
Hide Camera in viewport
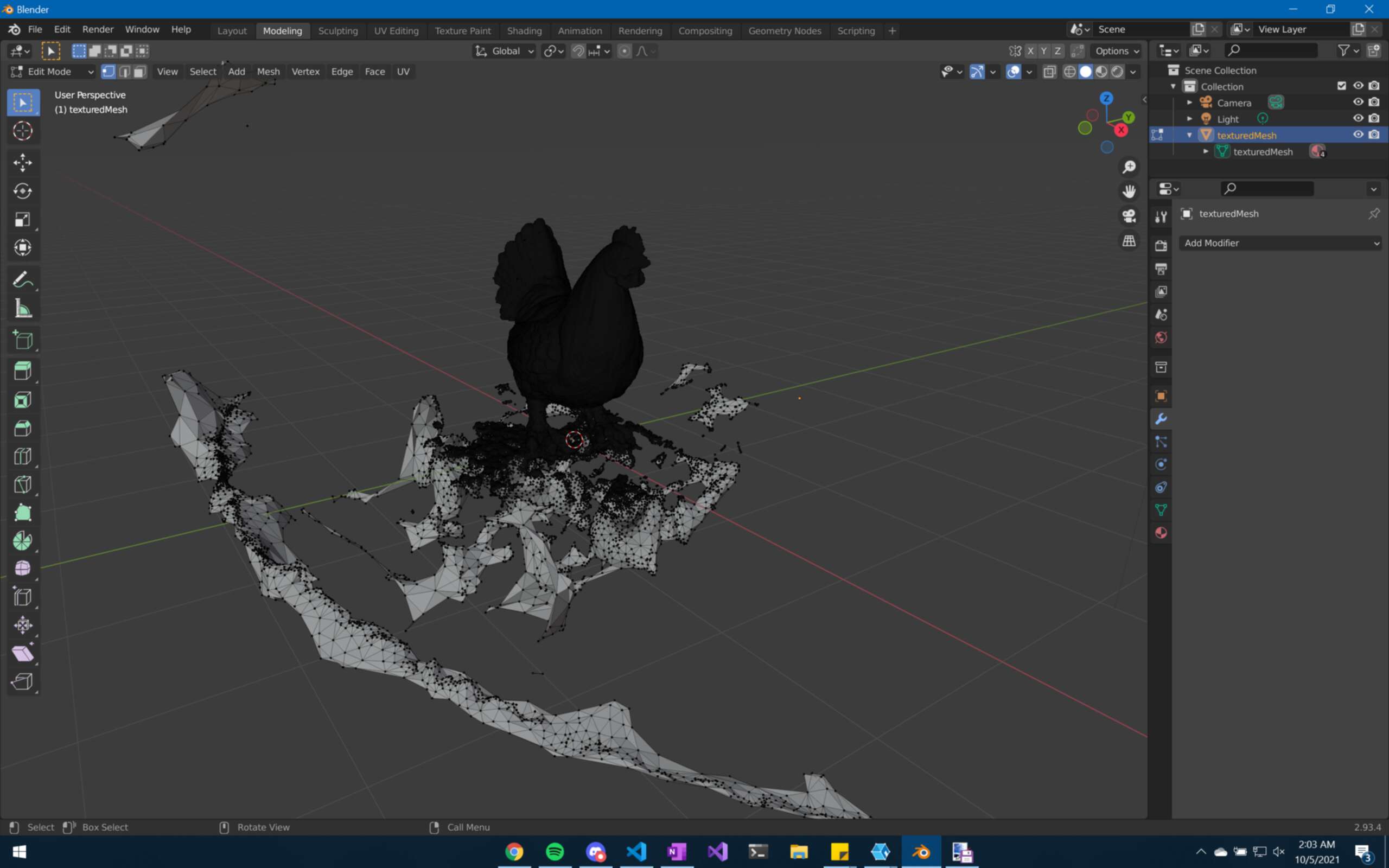coord(1358,102)
